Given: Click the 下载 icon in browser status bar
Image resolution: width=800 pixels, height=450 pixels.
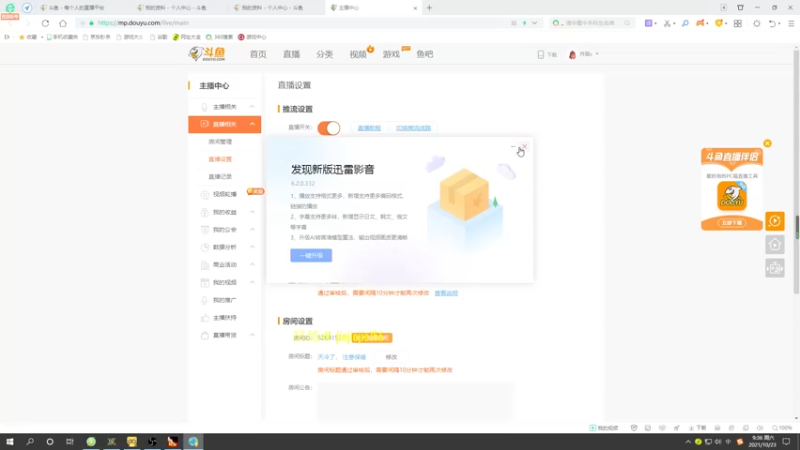Looking at the screenshot, I should tap(697, 428).
